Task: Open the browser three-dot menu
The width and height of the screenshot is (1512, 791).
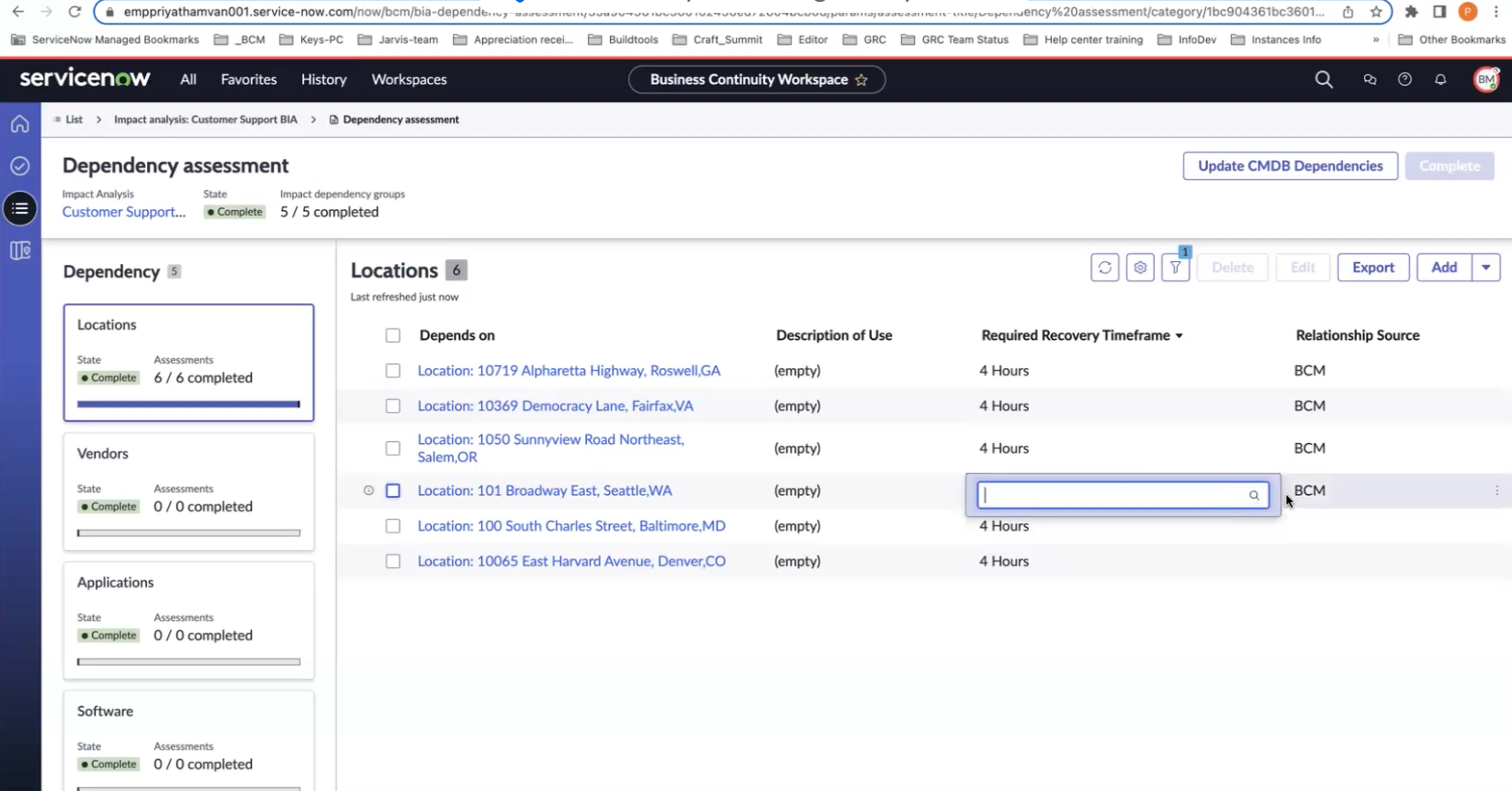Action: (1496, 12)
